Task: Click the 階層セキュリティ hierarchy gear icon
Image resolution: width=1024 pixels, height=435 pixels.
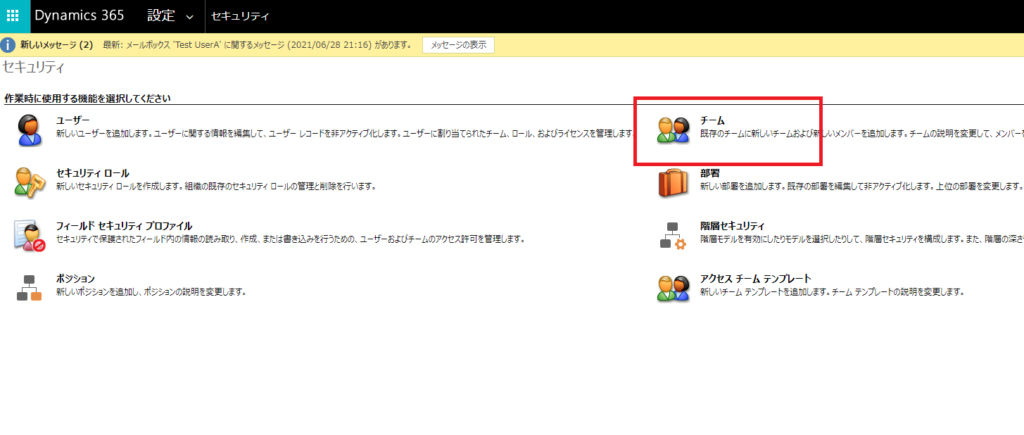Action: point(673,236)
